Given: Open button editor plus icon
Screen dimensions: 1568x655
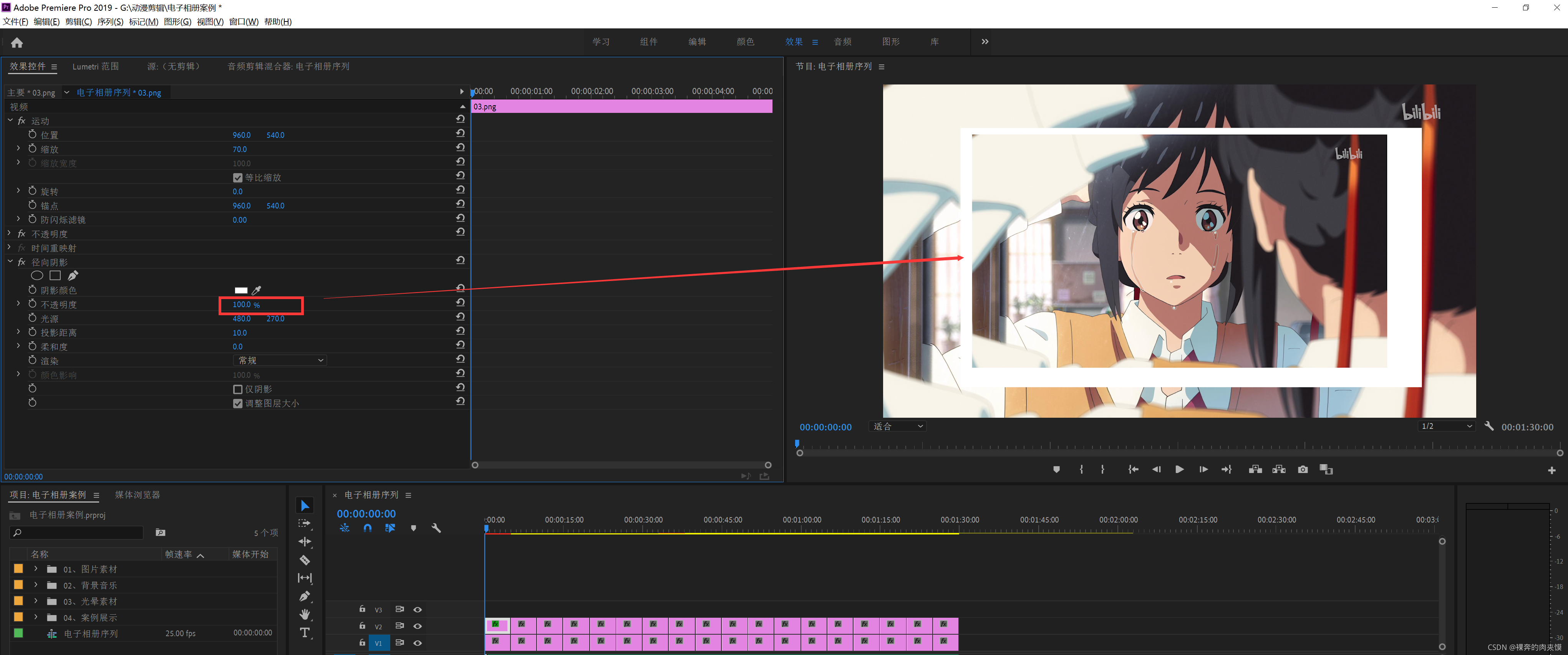Looking at the screenshot, I should [x=1551, y=470].
